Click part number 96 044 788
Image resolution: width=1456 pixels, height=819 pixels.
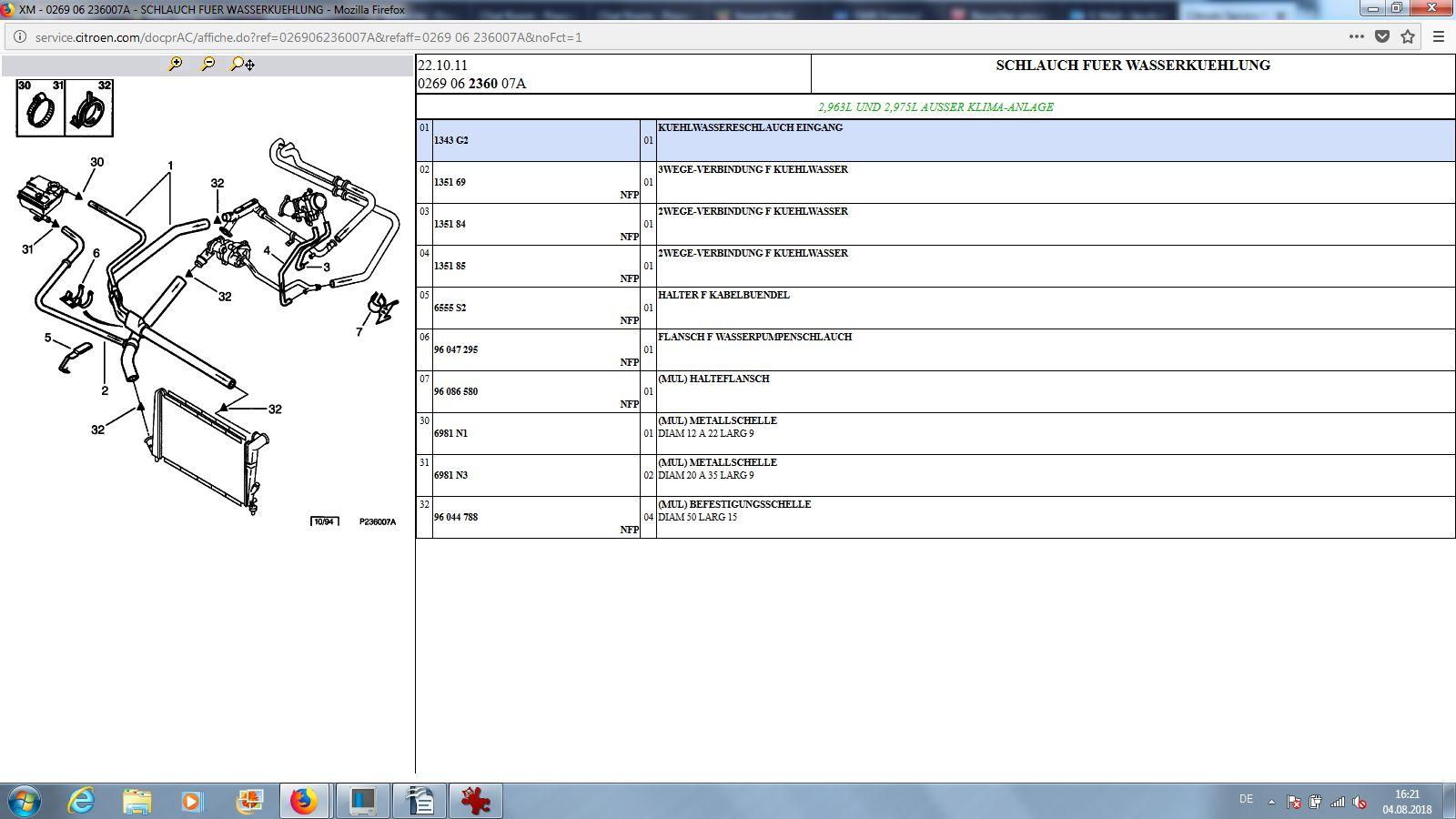coord(456,517)
